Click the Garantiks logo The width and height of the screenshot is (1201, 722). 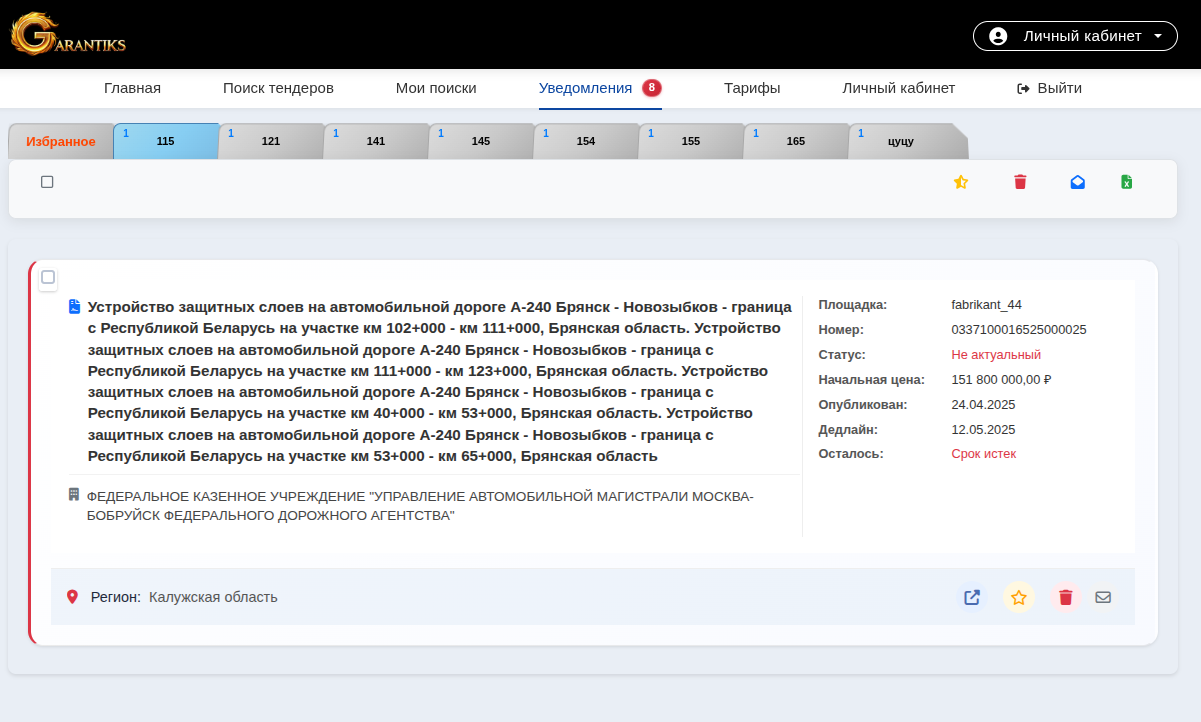67,35
